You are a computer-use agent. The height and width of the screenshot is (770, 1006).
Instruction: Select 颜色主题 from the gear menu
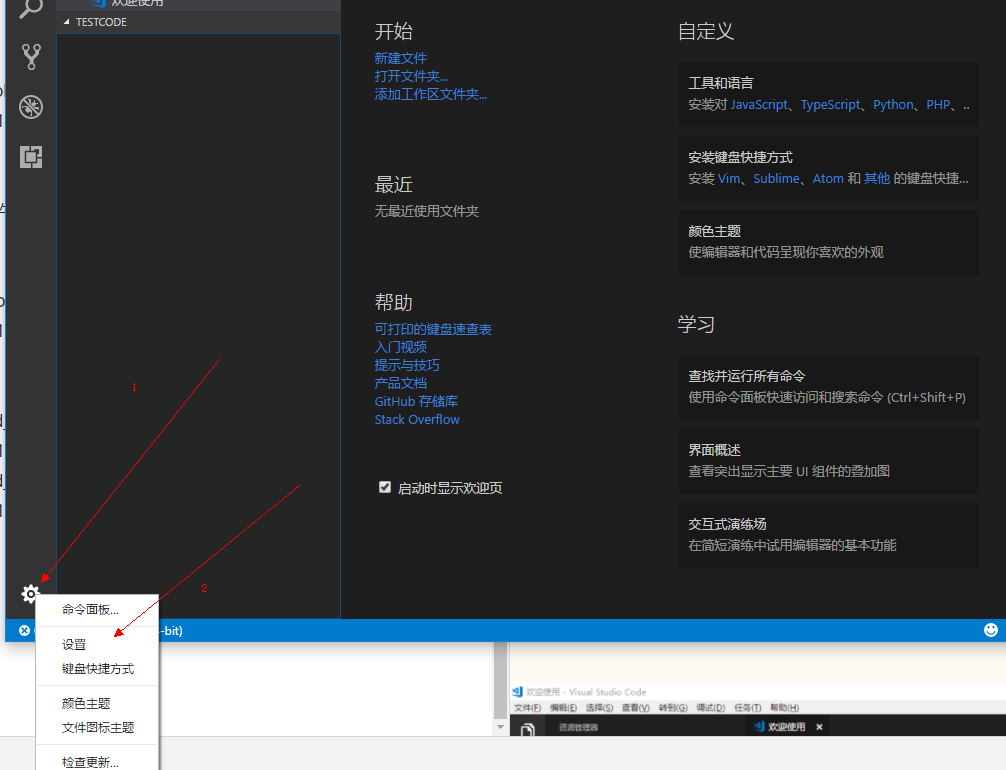[85, 702]
